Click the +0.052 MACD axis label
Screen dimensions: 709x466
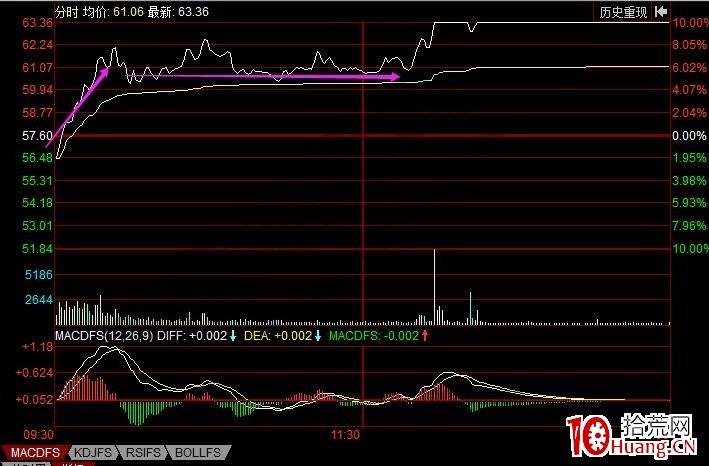(34, 400)
